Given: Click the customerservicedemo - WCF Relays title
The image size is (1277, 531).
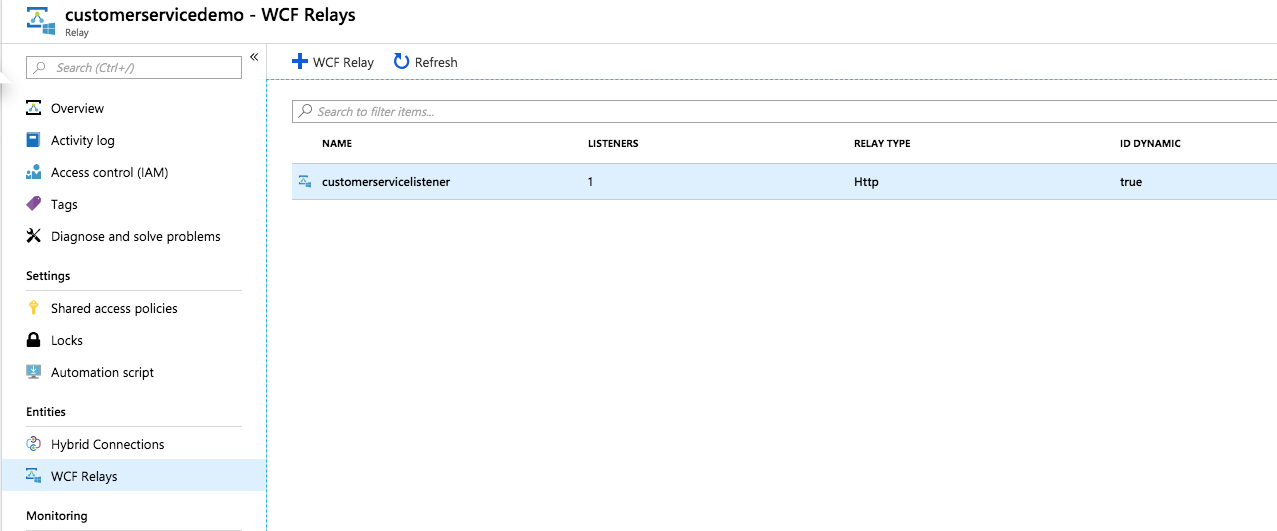Looking at the screenshot, I should (x=210, y=15).
